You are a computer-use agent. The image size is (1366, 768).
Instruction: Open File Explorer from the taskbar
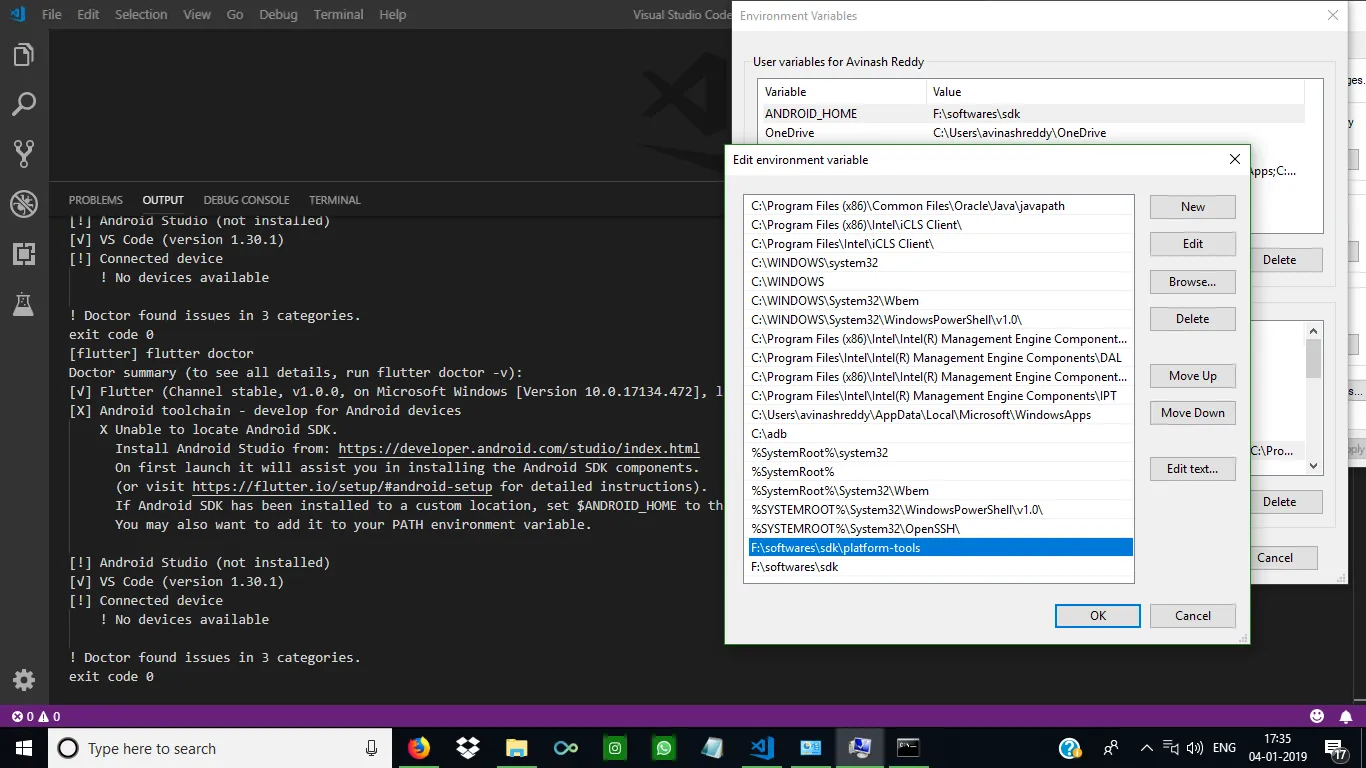[x=516, y=748]
